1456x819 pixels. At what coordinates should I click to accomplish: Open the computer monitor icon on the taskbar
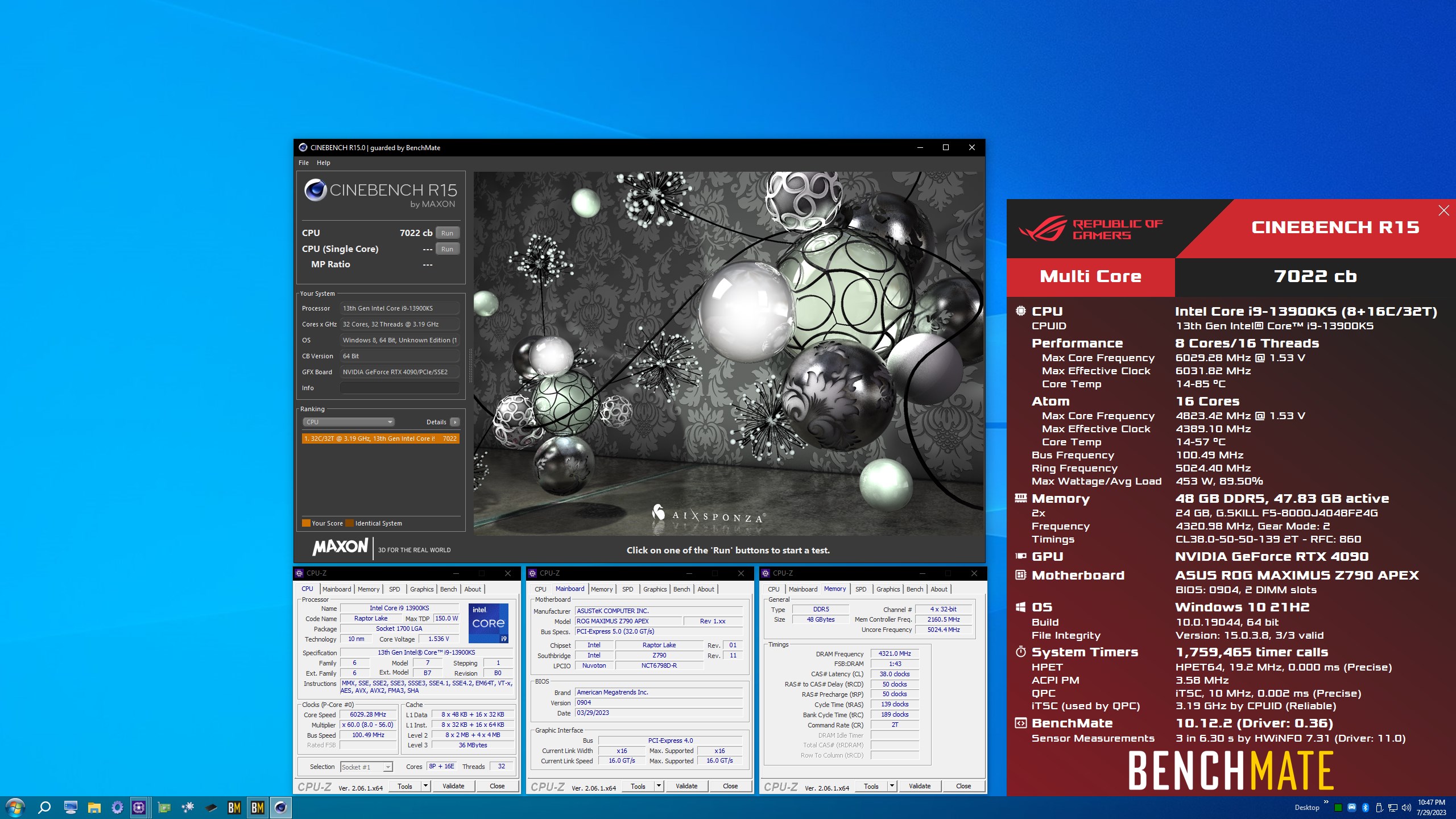coord(71,808)
